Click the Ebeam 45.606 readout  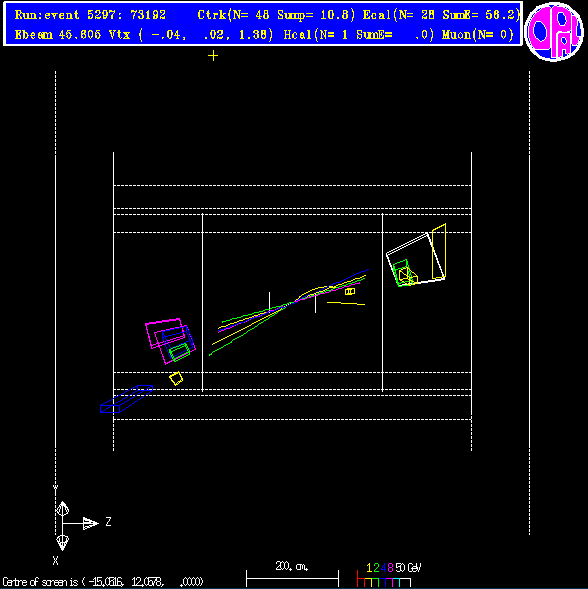[x=57, y=35]
